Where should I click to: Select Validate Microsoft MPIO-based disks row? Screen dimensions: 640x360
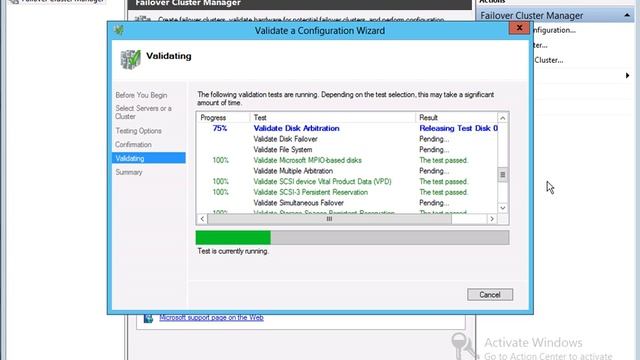tap(347, 160)
